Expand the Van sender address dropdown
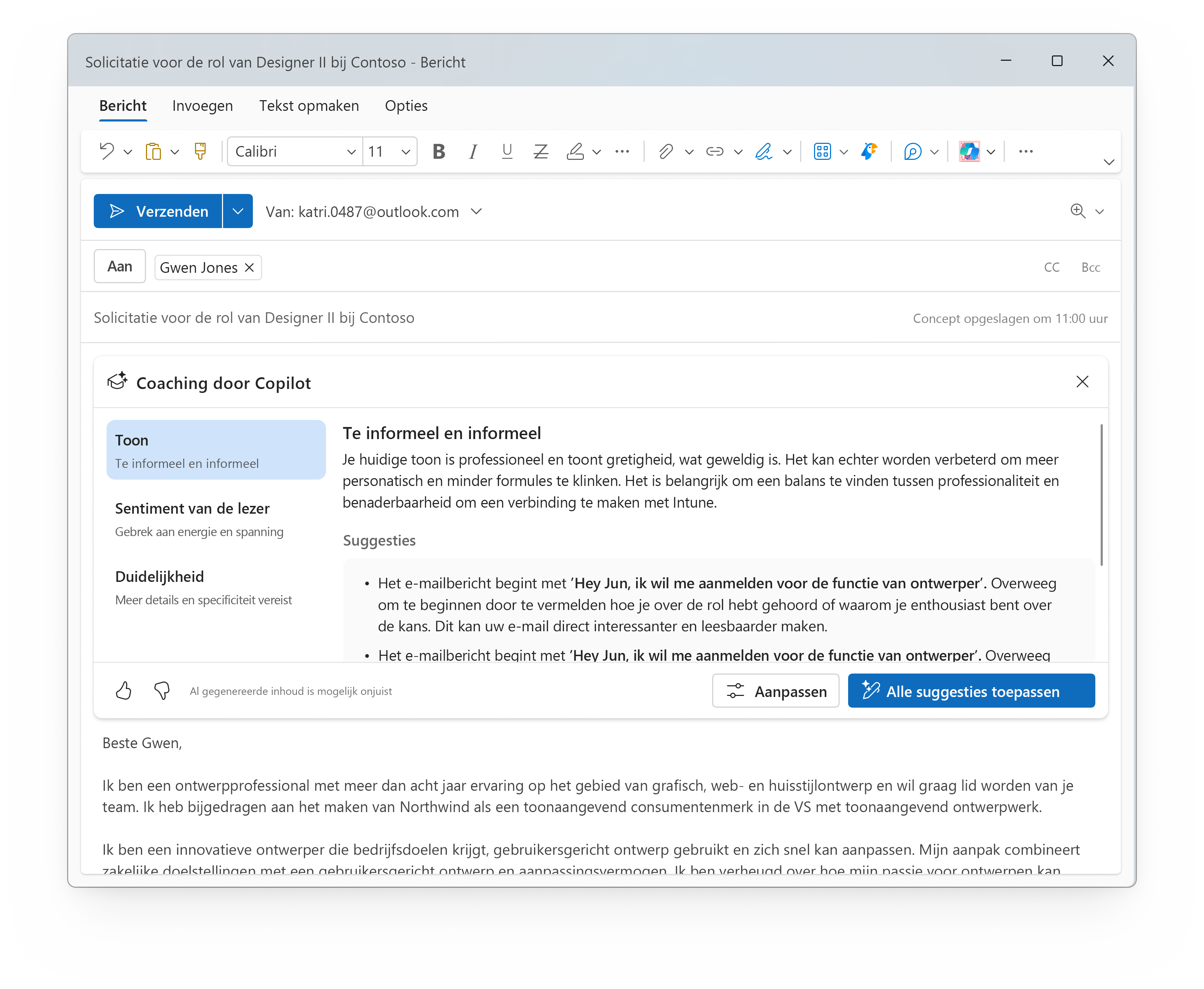Image resolution: width=1204 pixels, height=989 pixels. point(477,212)
